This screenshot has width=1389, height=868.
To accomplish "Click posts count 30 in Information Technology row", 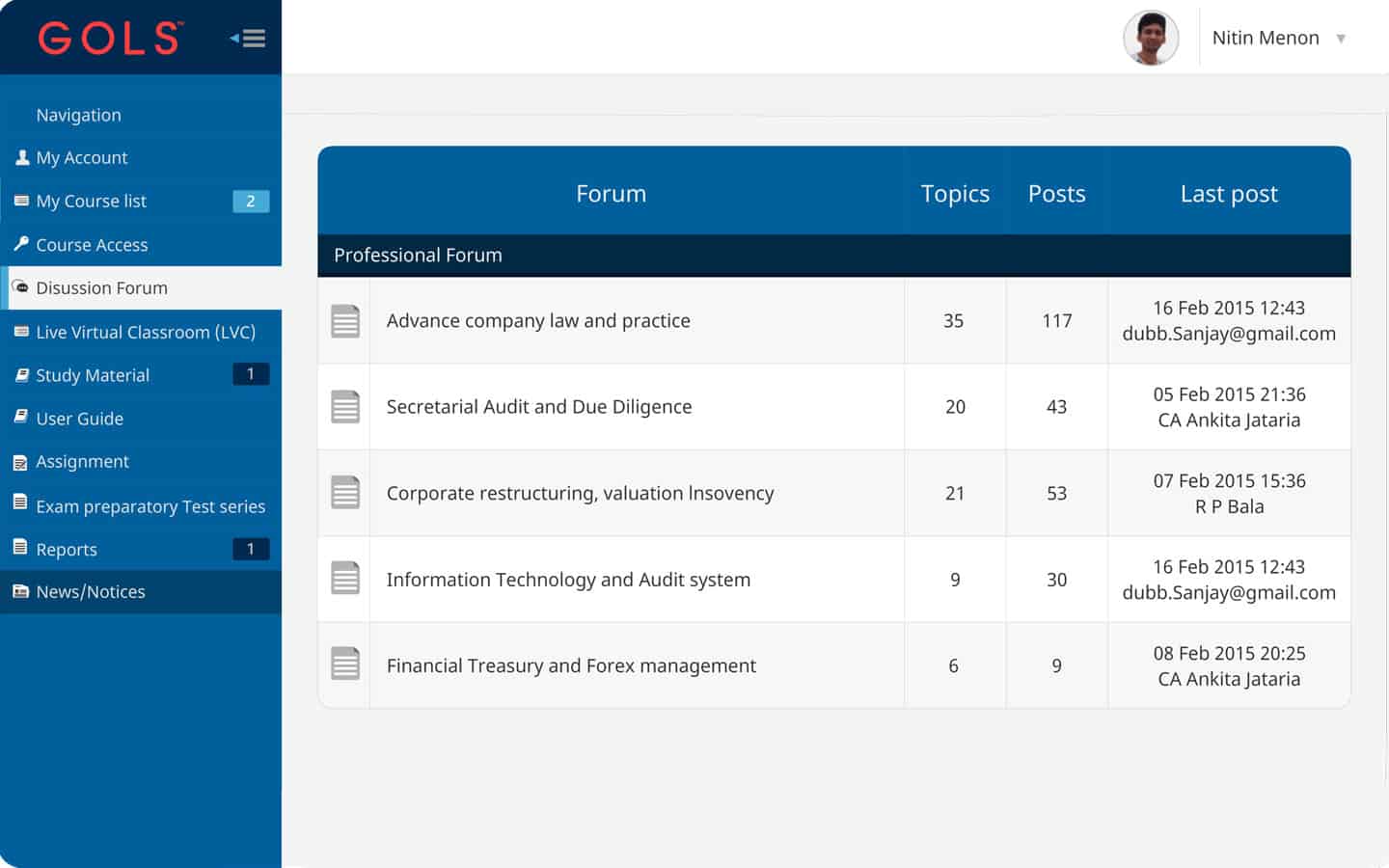I will tap(1057, 580).
